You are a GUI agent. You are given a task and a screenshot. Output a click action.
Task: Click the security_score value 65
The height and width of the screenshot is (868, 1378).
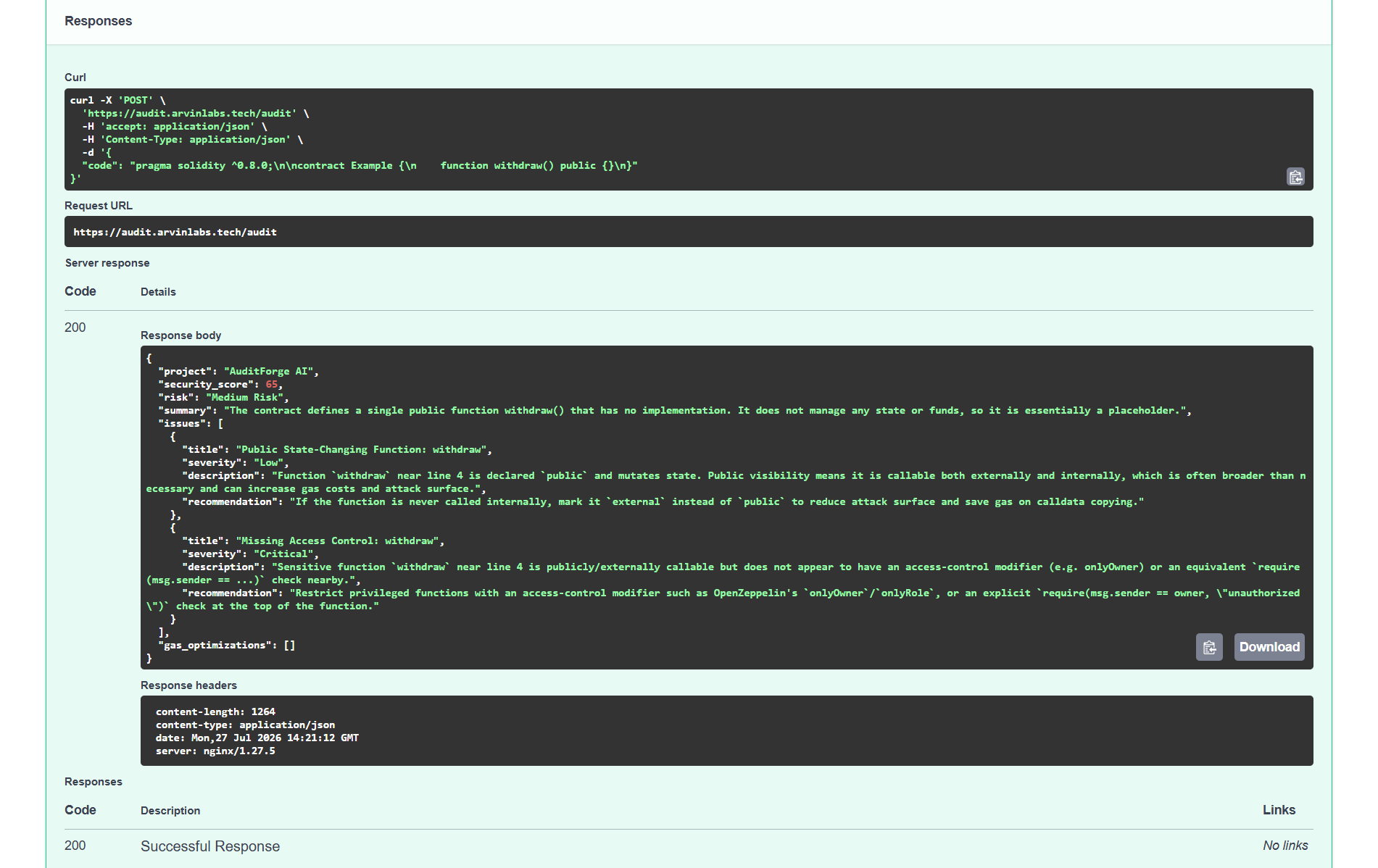coord(272,385)
